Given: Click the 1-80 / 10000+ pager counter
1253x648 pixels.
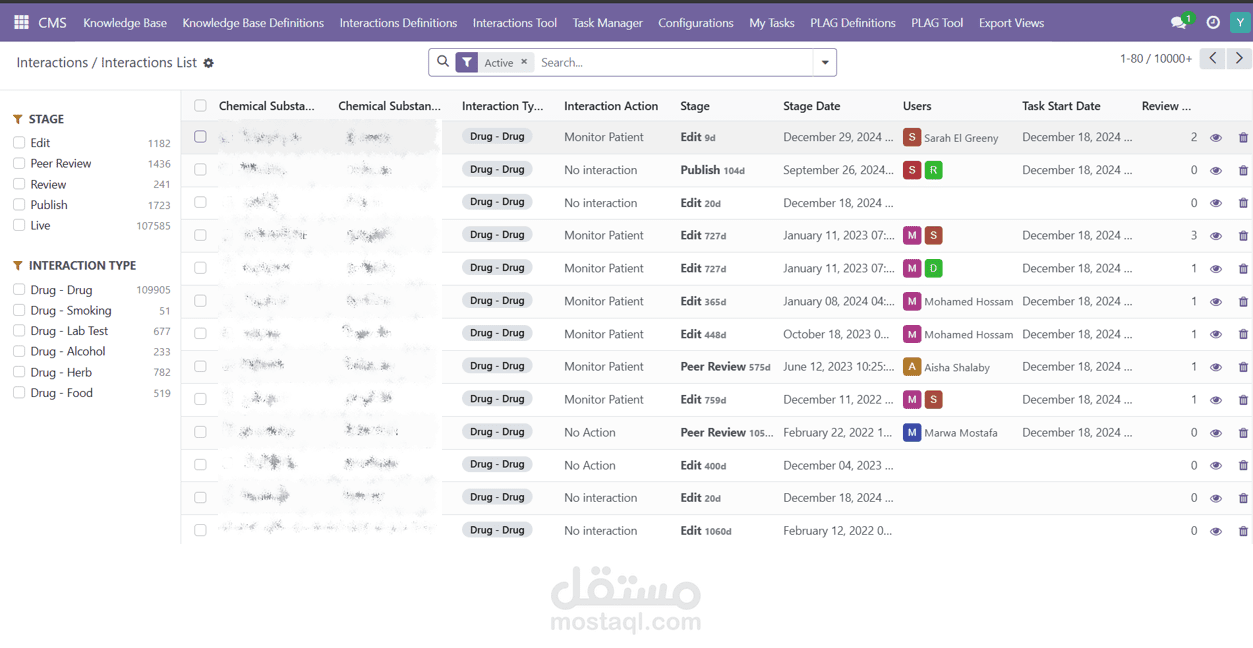Looking at the screenshot, I should pos(1155,58).
